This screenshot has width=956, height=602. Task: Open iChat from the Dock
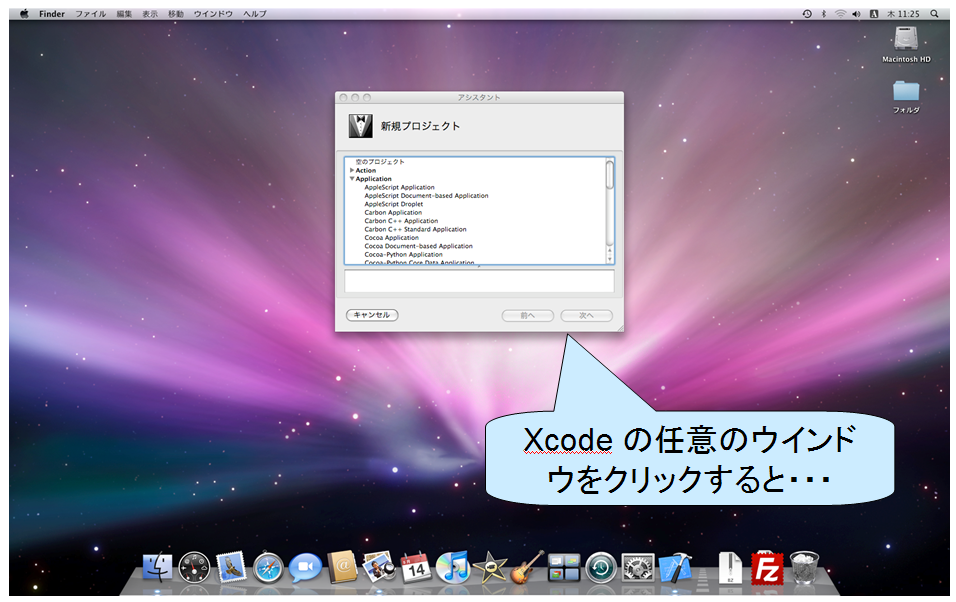click(305, 568)
